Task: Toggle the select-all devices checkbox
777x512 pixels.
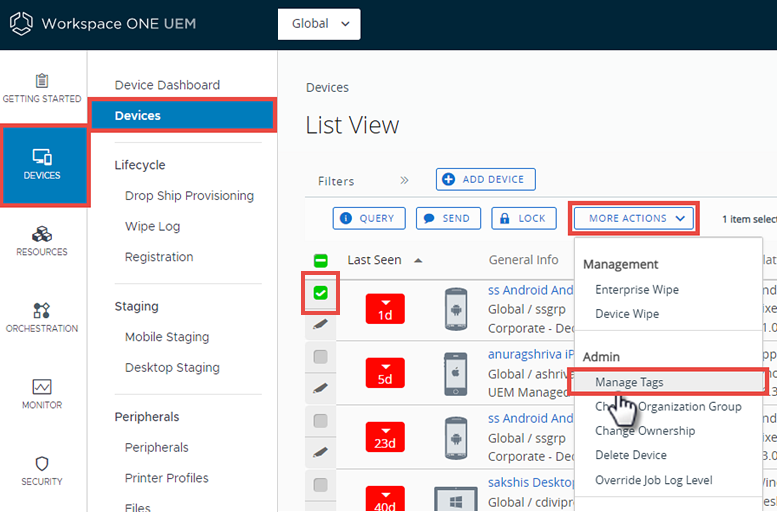Action: [321, 260]
